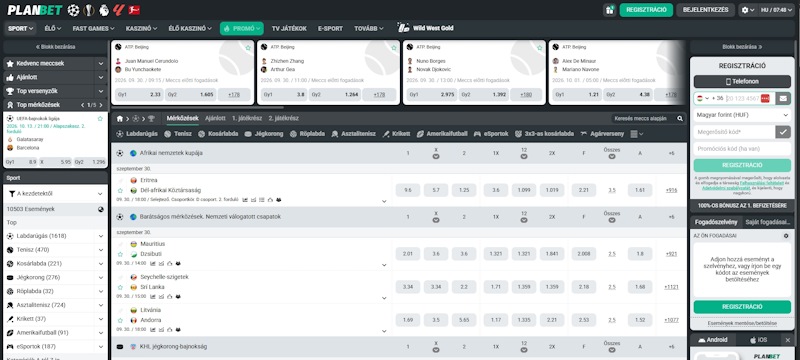Open the FAST GAMES dropdown menu
Image resolution: width=800 pixels, height=360 pixels.
point(93,29)
